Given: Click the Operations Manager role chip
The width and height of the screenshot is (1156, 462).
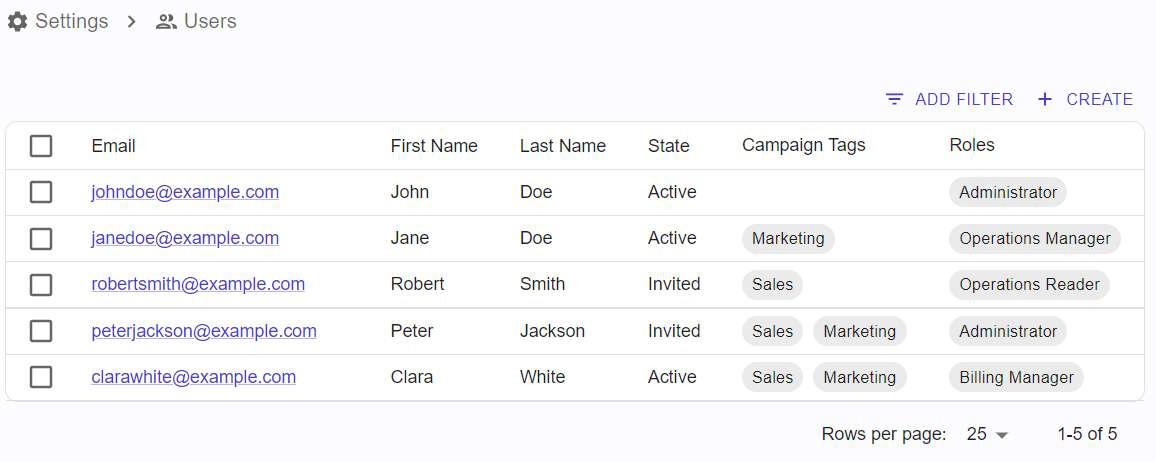Looking at the screenshot, I should pyautogui.click(x=1034, y=239).
